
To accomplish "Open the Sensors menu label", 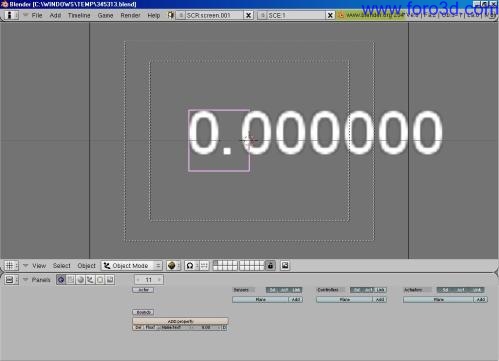I will (x=243, y=290).
